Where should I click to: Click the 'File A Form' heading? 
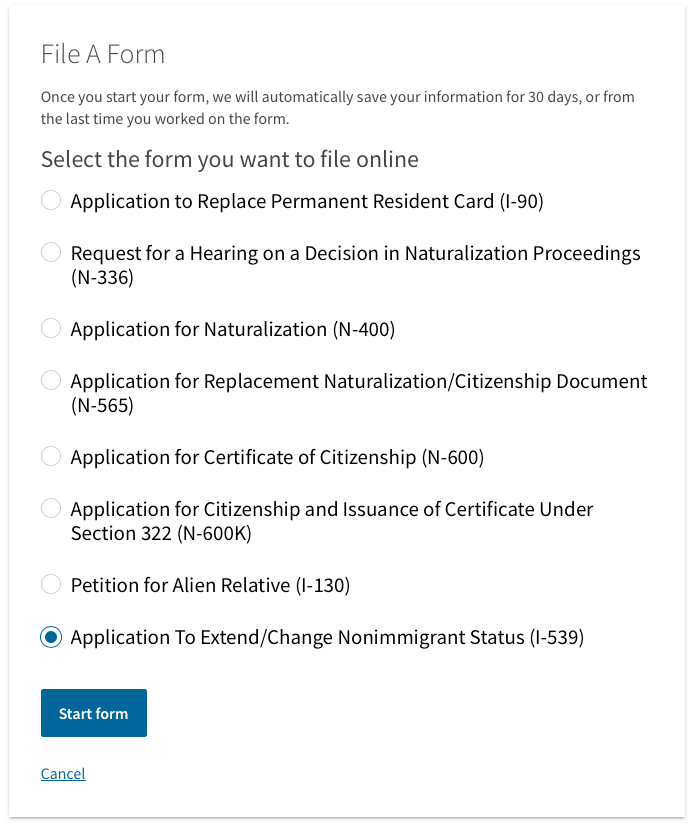point(103,54)
